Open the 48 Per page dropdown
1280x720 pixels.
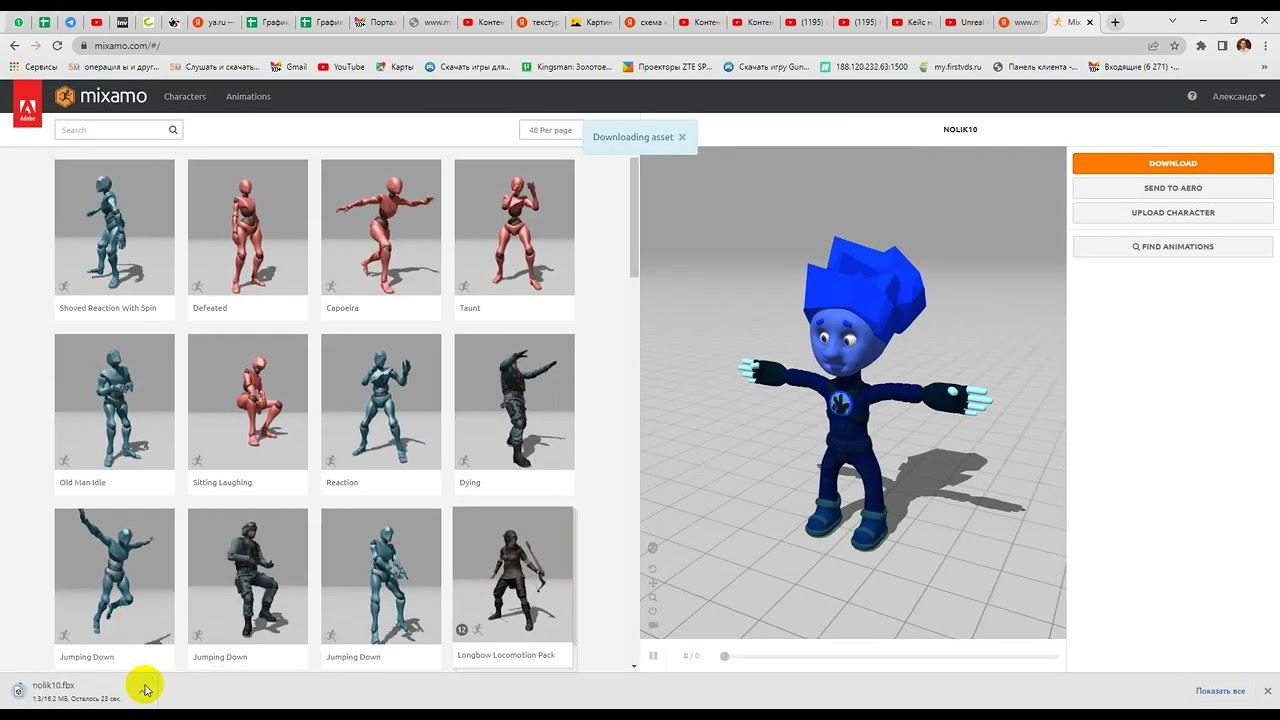pyautogui.click(x=550, y=130)
